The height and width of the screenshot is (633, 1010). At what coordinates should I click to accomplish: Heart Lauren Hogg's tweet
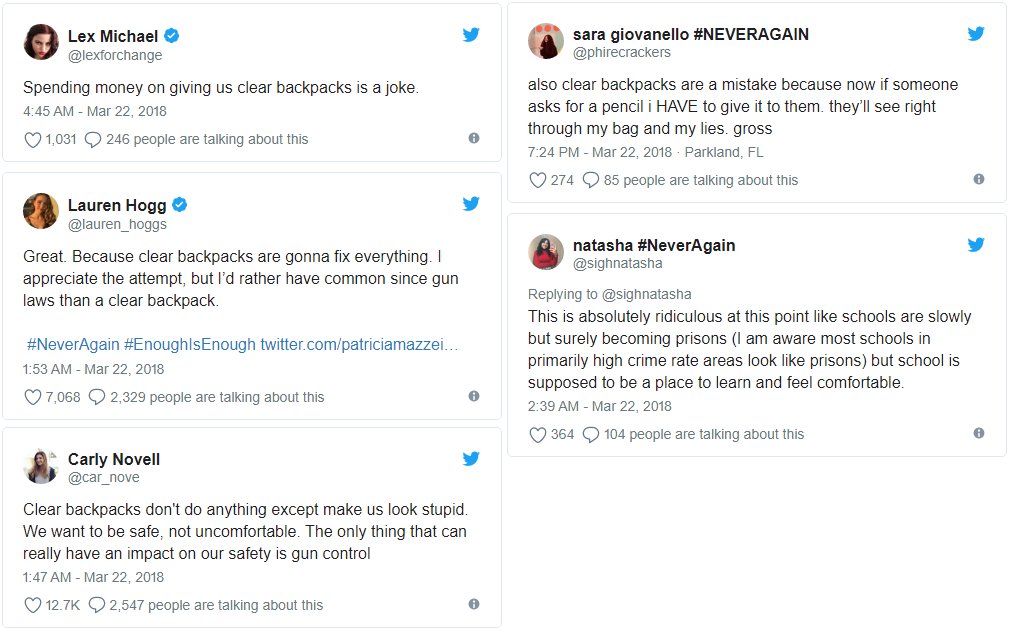[x=33, y=397]
